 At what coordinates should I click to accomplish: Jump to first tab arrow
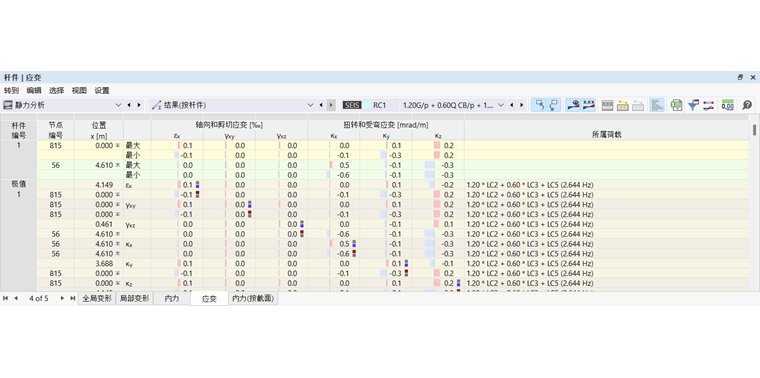[6, 298]
